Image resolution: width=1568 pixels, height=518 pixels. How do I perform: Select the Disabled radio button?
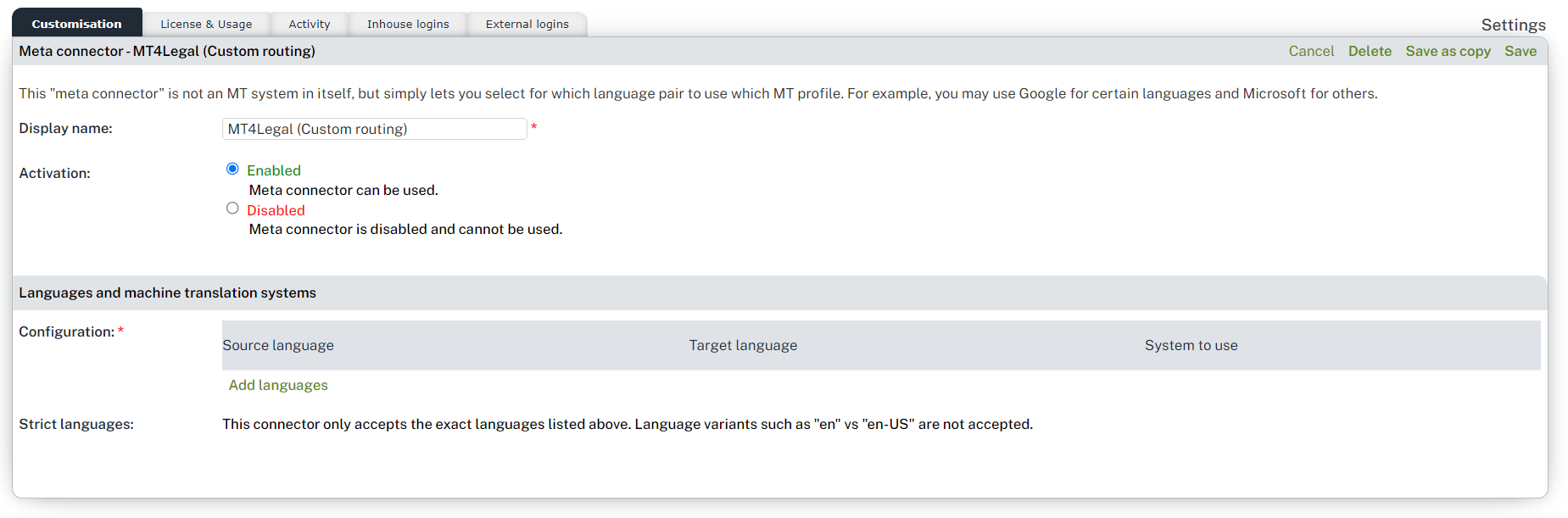click(x=232, y=209)
